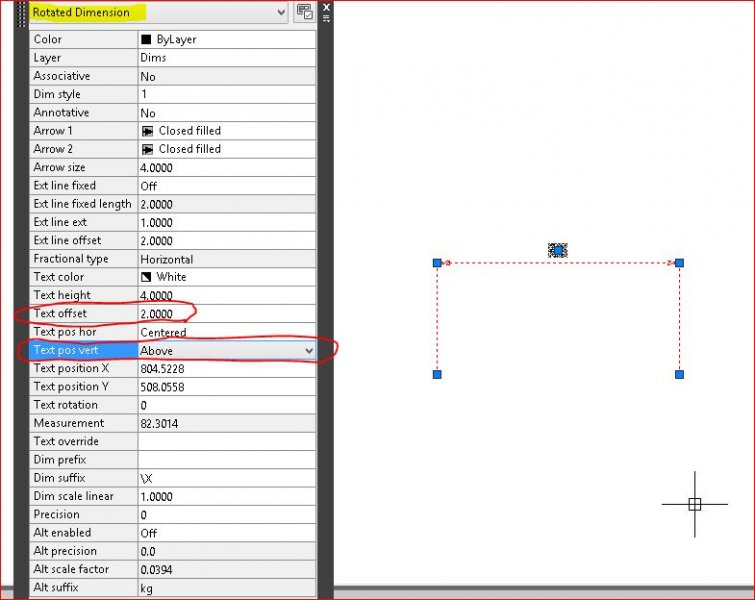
Task: Edit the Ext line offset 2.0000 field
Action: tap(227, 241)
